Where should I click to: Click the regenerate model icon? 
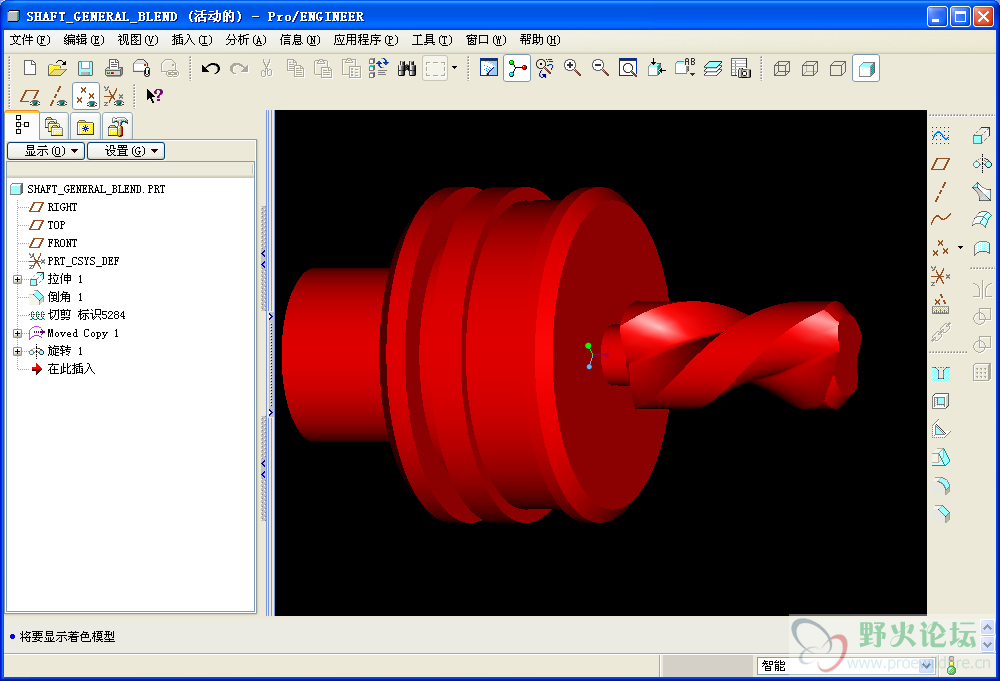coord(378,68)
